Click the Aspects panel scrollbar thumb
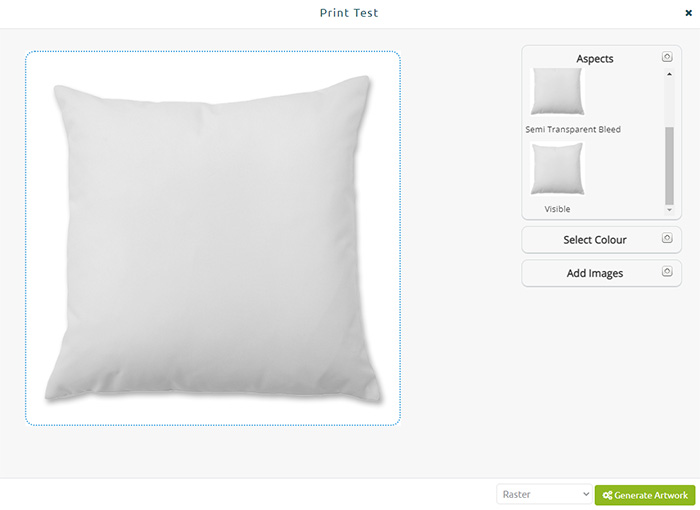The height and width of the screenshot is (510, 700). click(x=669, y=166)
